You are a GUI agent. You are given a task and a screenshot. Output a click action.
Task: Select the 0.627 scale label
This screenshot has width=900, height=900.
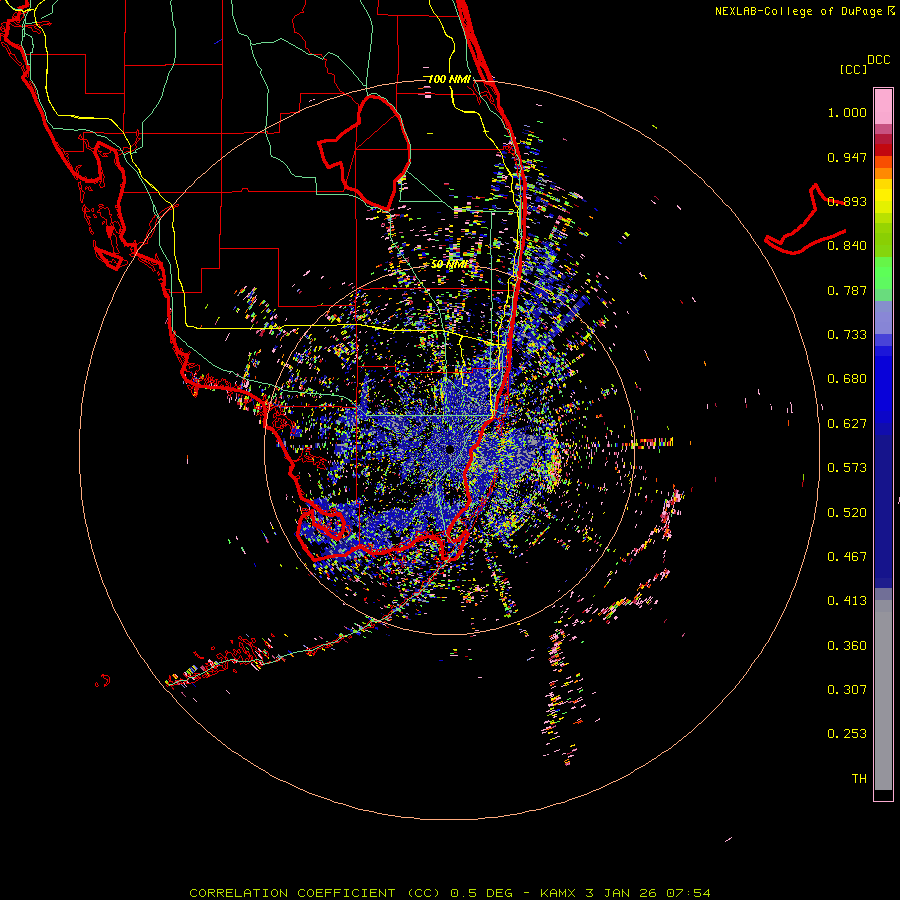click(847, 424)
